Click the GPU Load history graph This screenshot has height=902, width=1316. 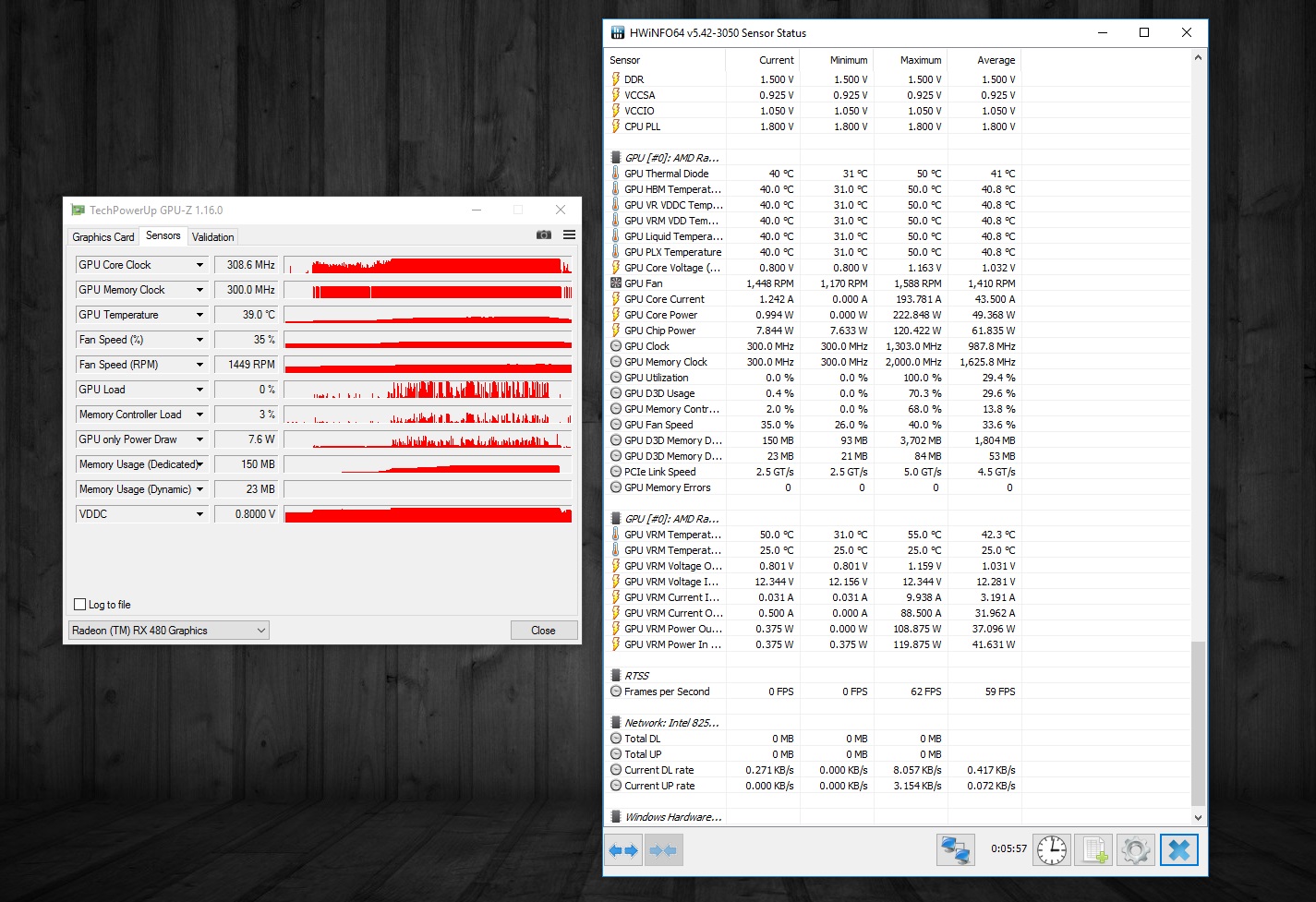(x=428, y=390)
